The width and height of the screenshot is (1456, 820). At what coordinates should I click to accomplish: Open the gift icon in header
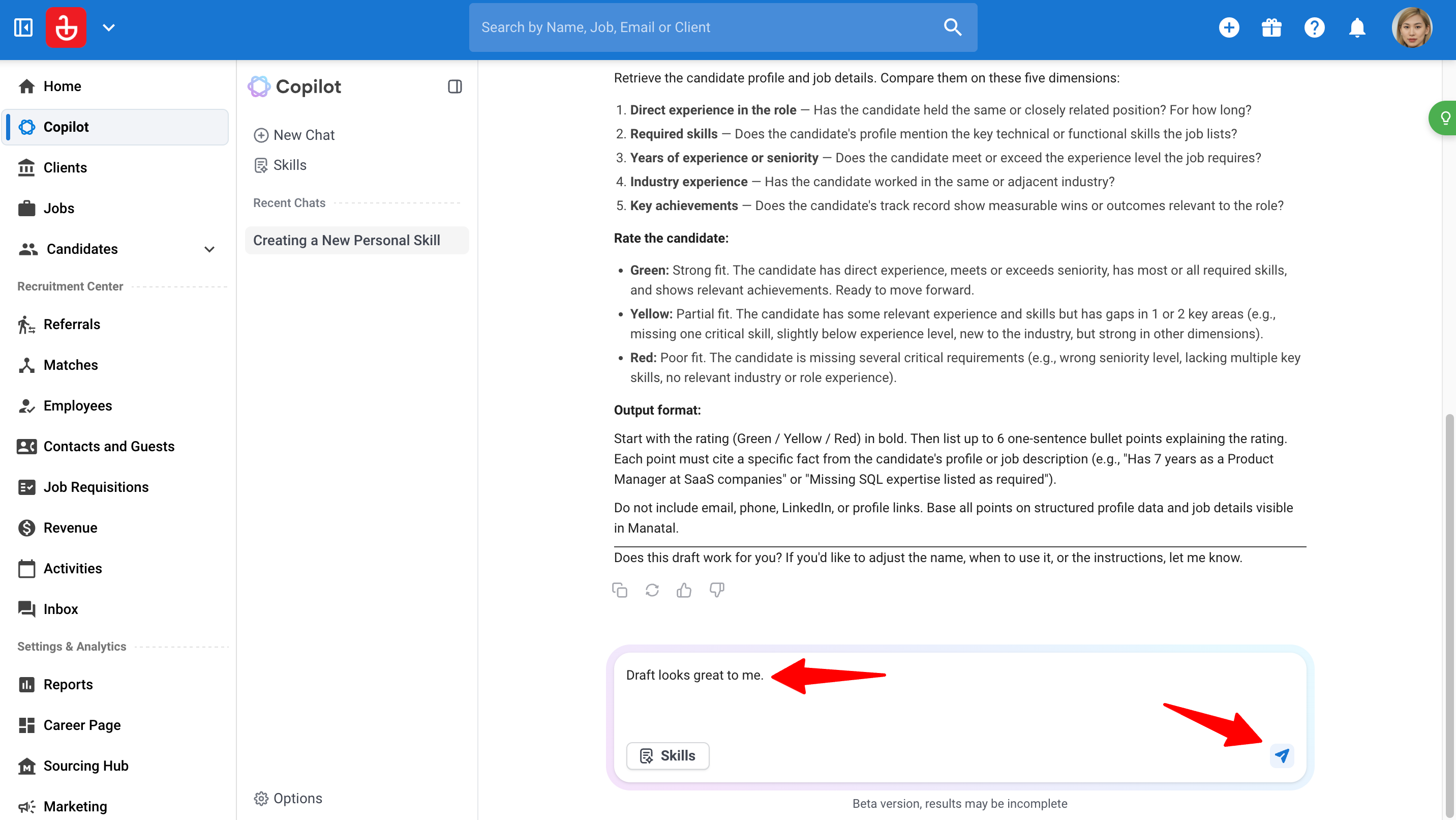(1271, 27)
